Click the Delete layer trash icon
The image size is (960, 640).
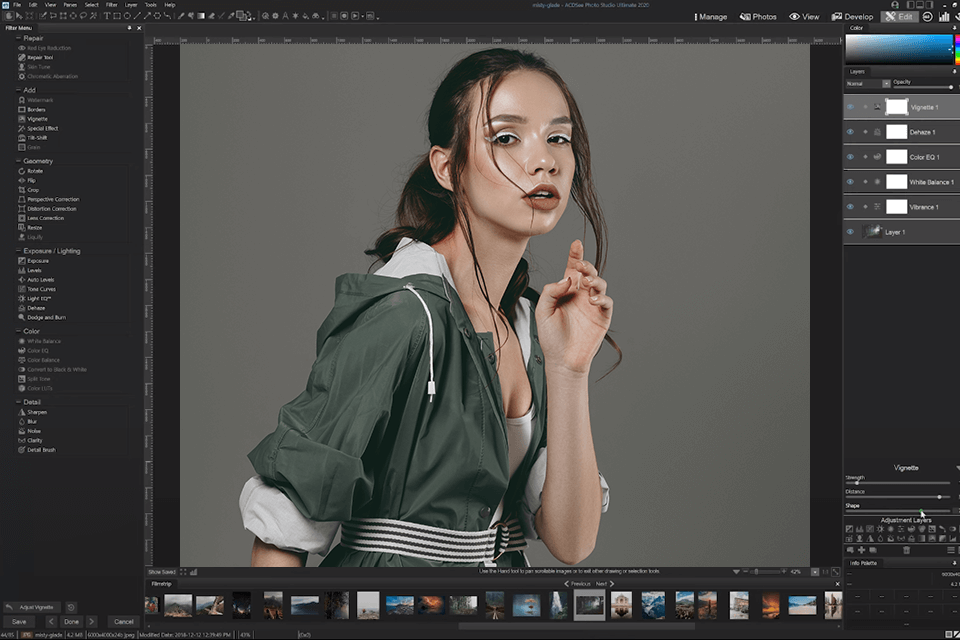[907, 549]
